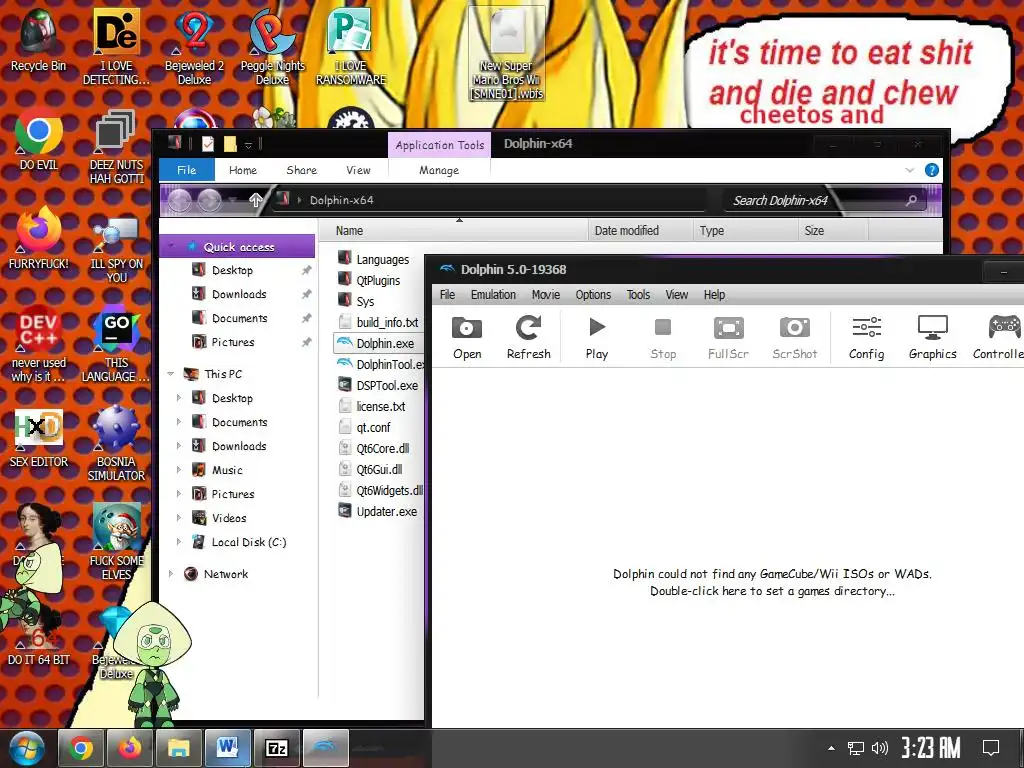The height and width of the screenshot is (768, 1024).
Task: Select the Share ribbon tab
Action: (302, 170)
